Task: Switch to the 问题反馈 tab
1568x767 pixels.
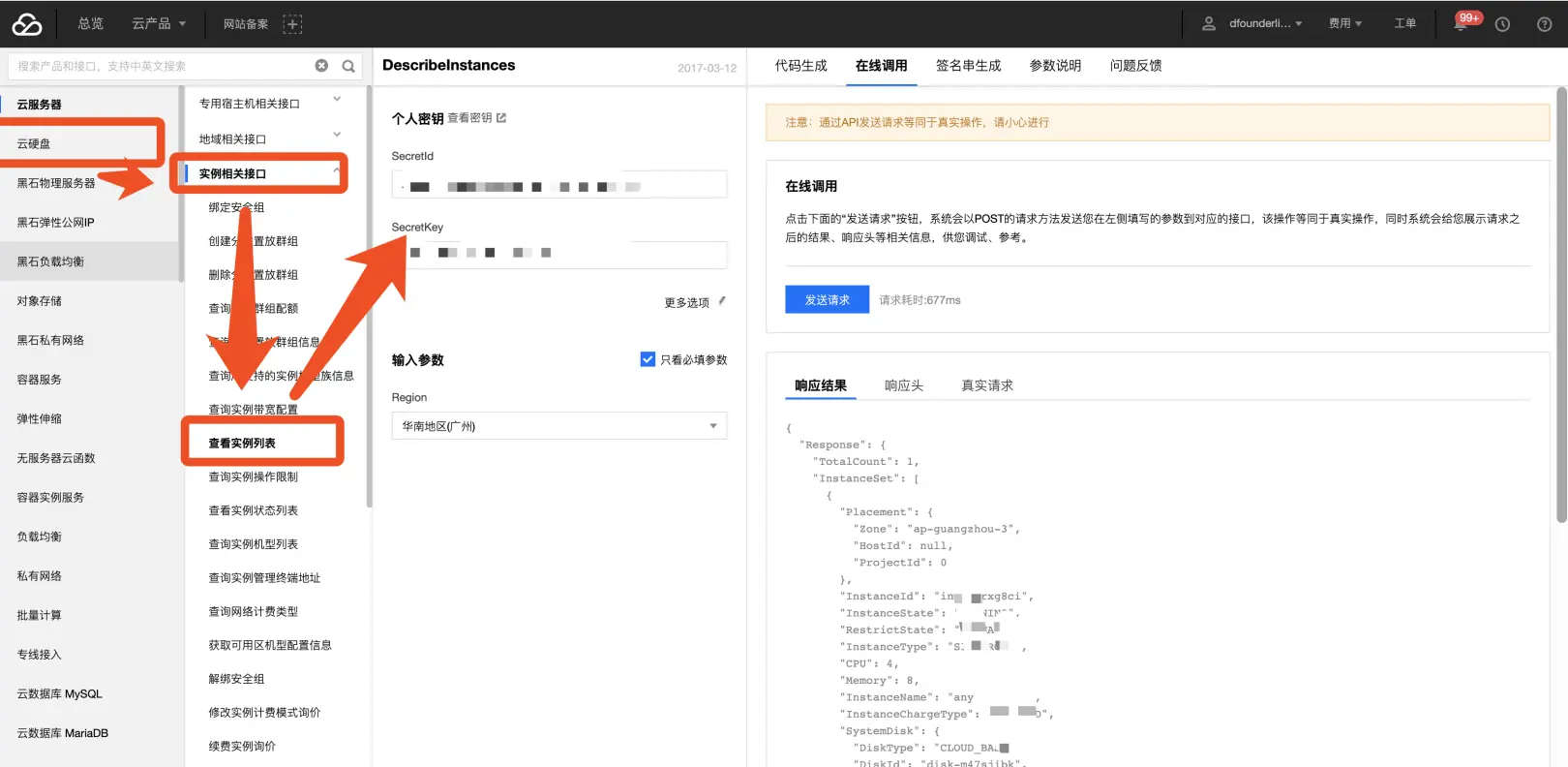Action: coord(1135,66)
